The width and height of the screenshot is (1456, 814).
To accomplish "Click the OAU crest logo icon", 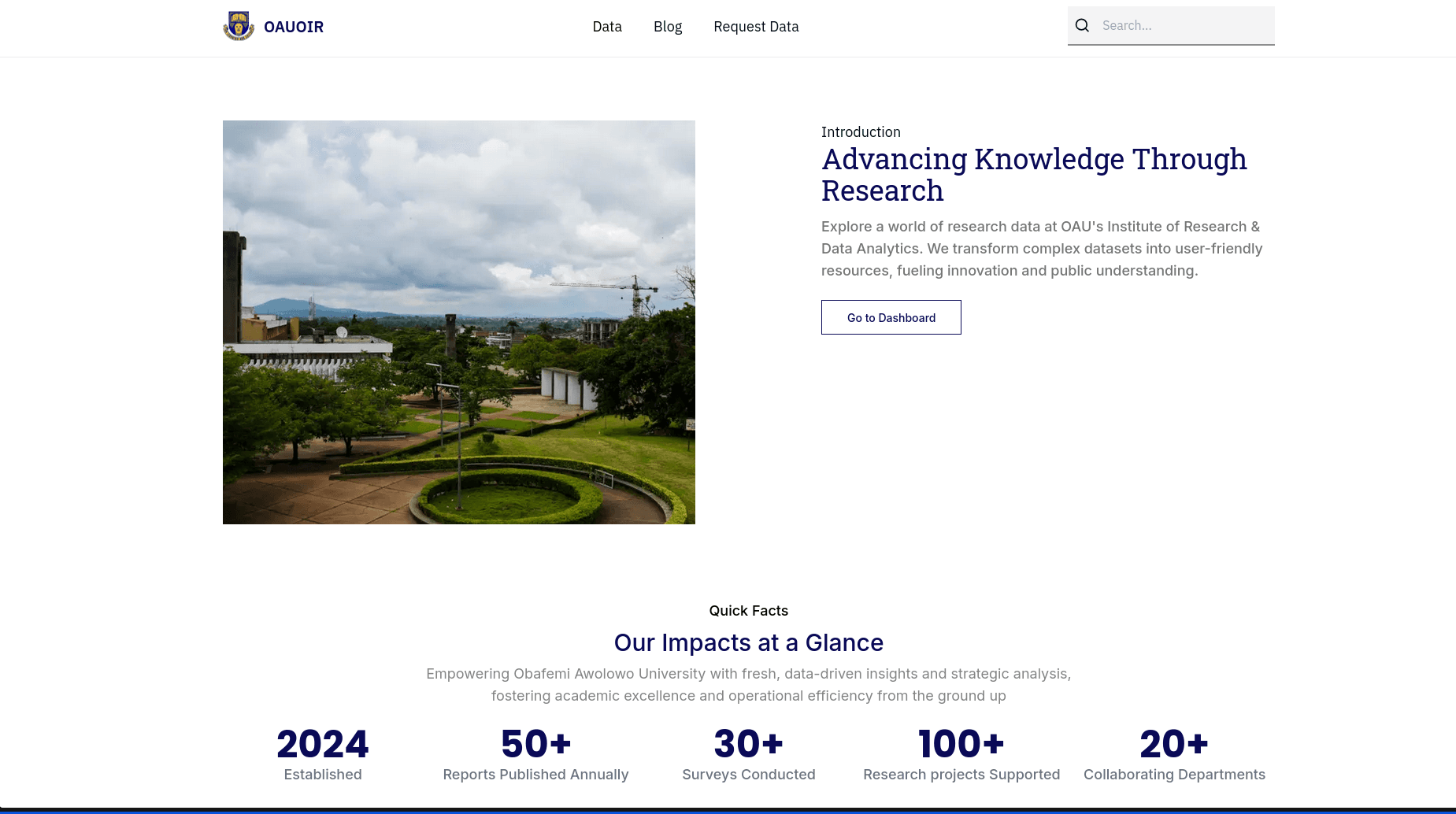I will point(238,26).
